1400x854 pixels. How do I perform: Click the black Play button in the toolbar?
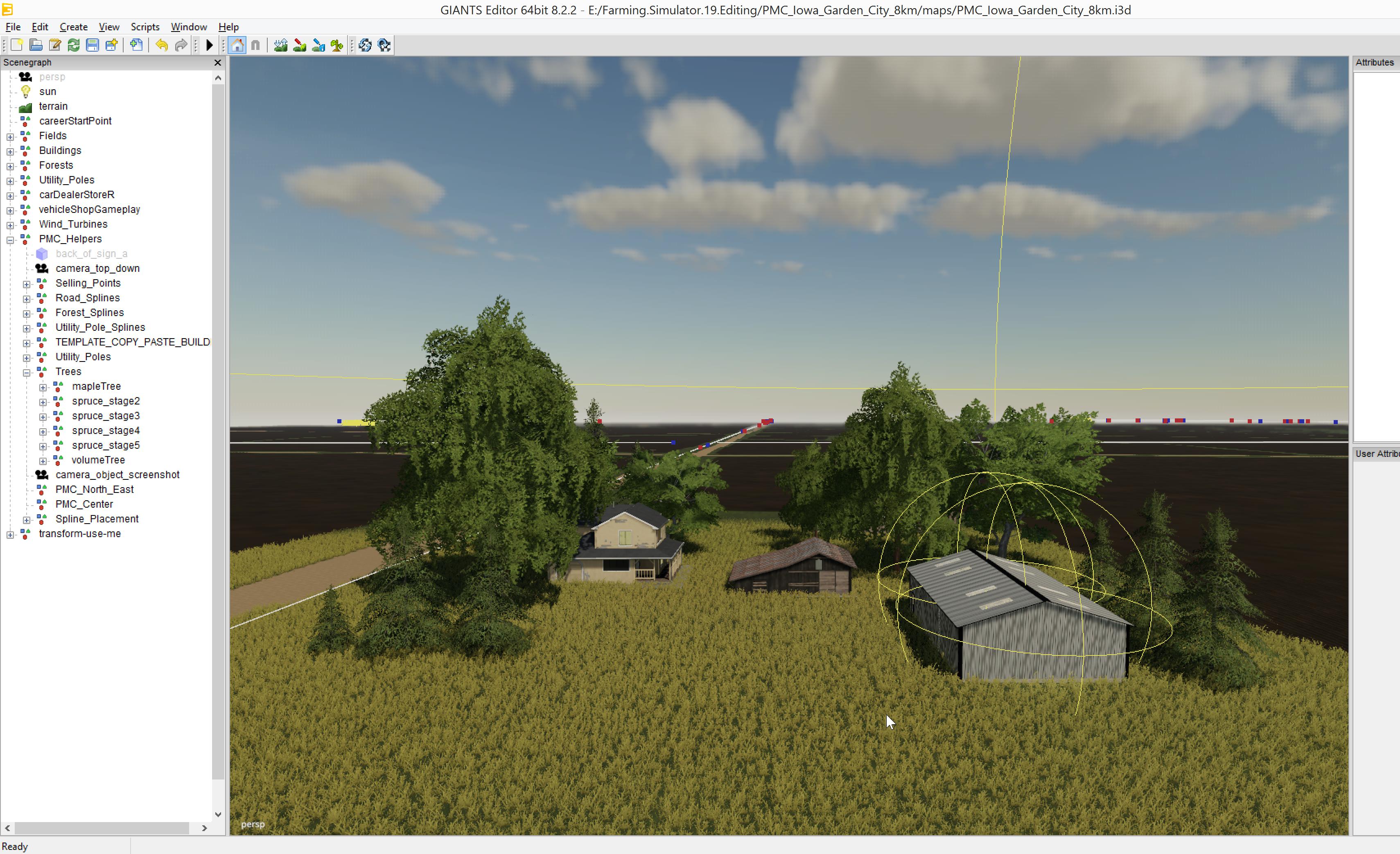tap(209, 45)
